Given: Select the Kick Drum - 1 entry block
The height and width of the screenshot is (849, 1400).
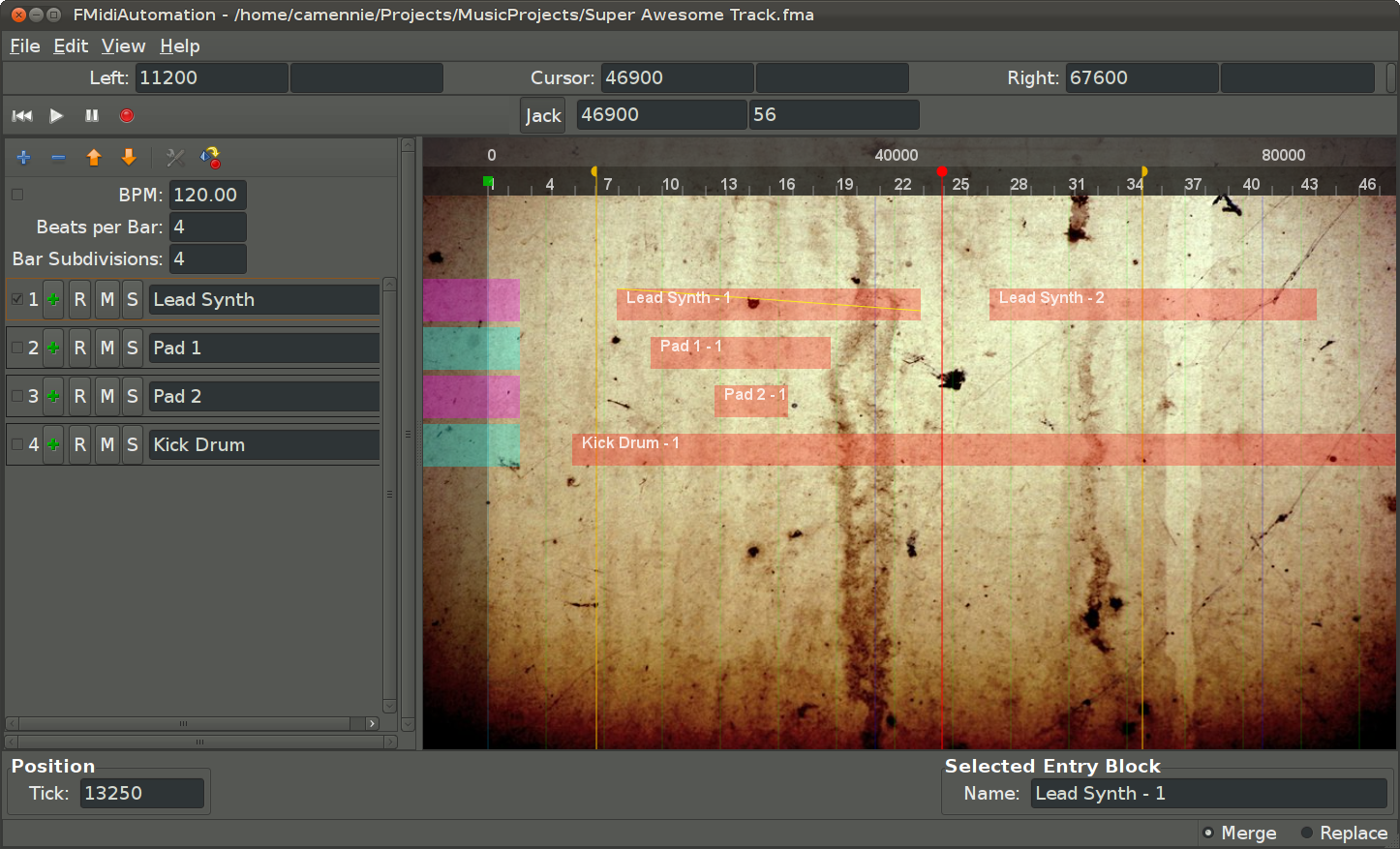Looking at the screenshot, I should click(984, 449).
